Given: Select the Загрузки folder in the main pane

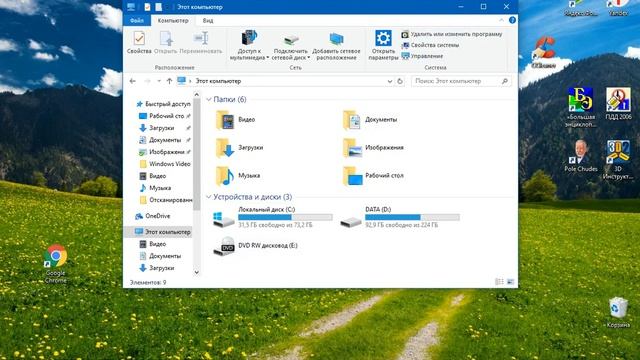Looking at the screenshot, I should 240,148.
